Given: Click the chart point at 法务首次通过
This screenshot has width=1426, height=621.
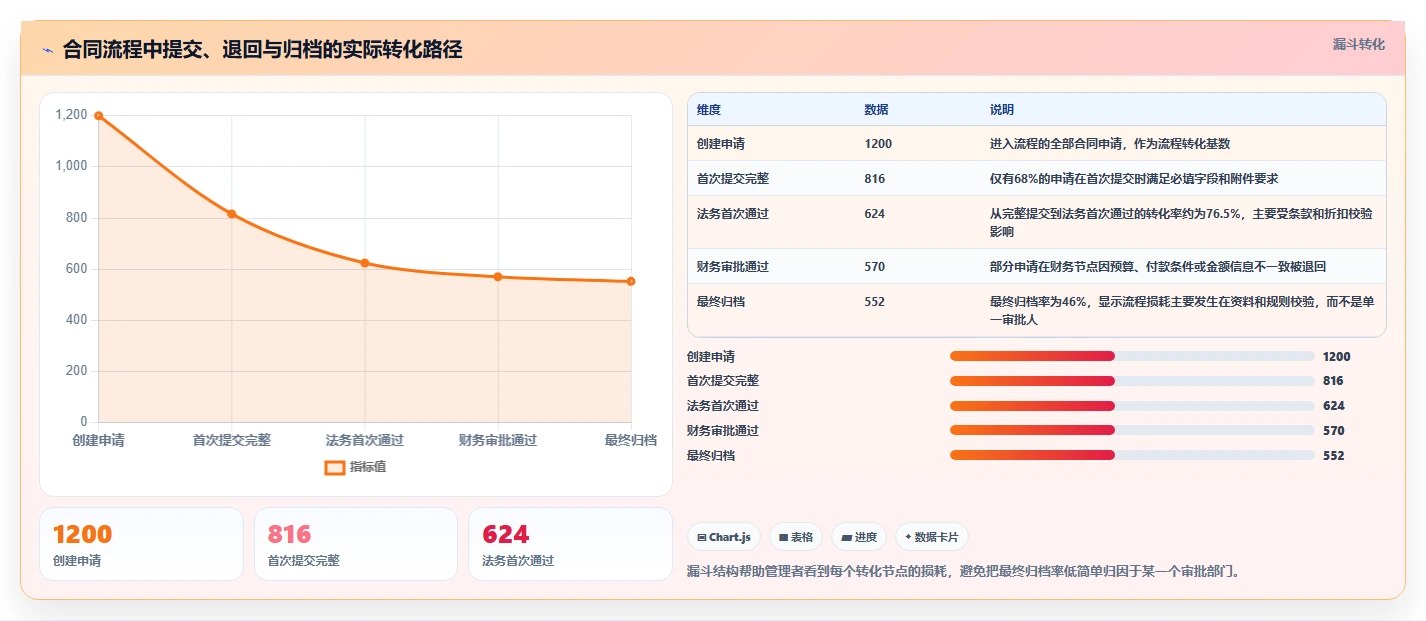Looking at the screenshot, I should pyautogui.click(x=365, y=263).
